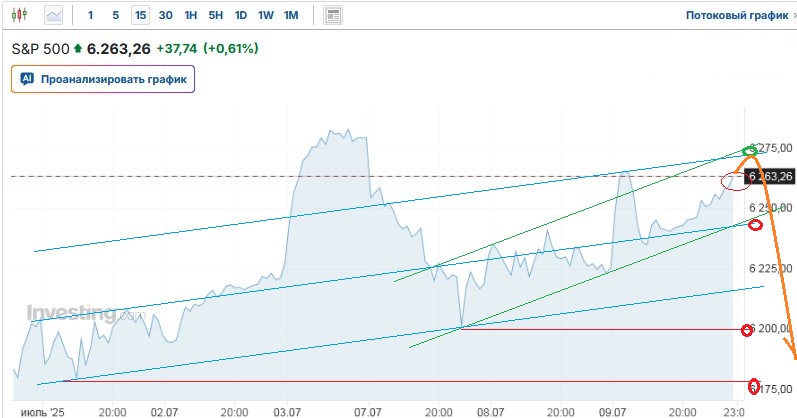Choose the 1M monthly timeframe
This screenshot has height=418, width=797.
click(291, 15)
